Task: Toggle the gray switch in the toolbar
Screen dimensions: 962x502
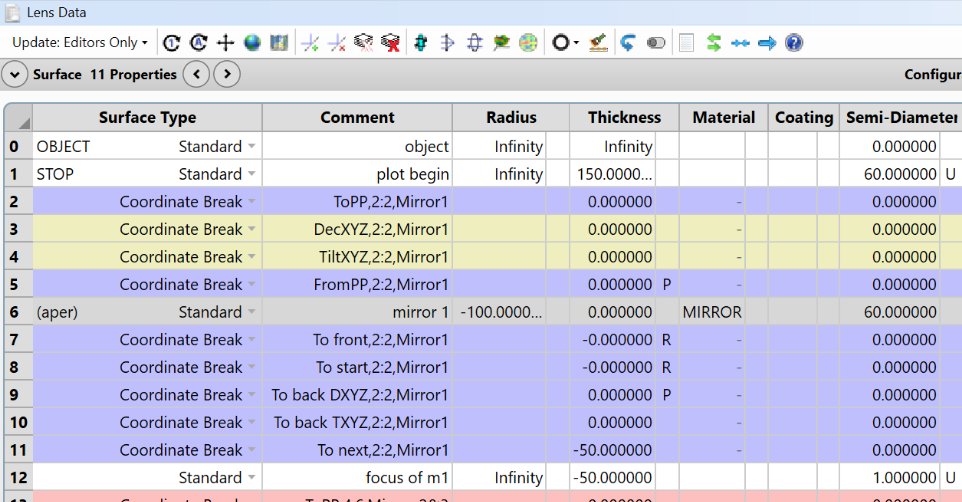Action: [656, 43]
